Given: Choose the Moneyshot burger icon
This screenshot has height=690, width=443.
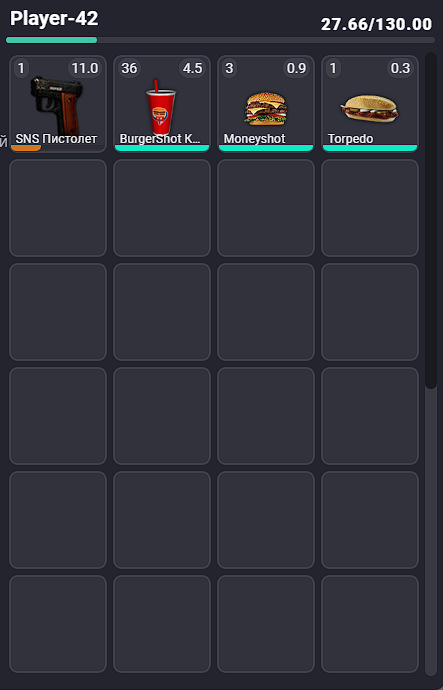Looking at the screenshot, I should click(266, 108).
